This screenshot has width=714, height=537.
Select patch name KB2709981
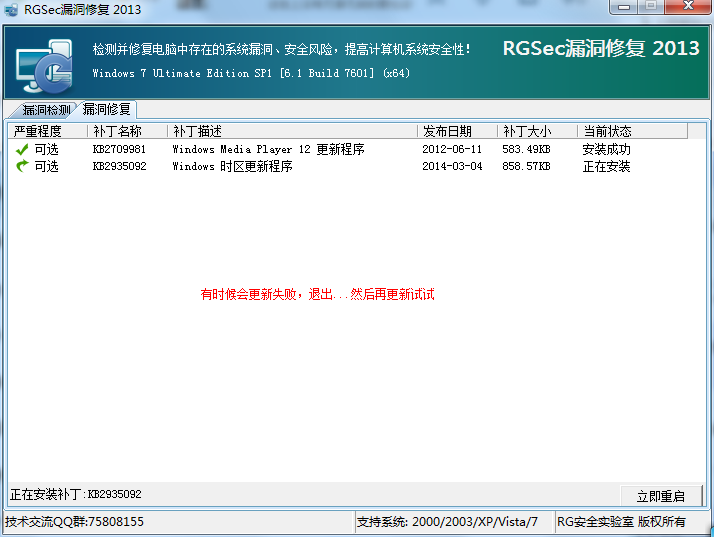(119, 149)
